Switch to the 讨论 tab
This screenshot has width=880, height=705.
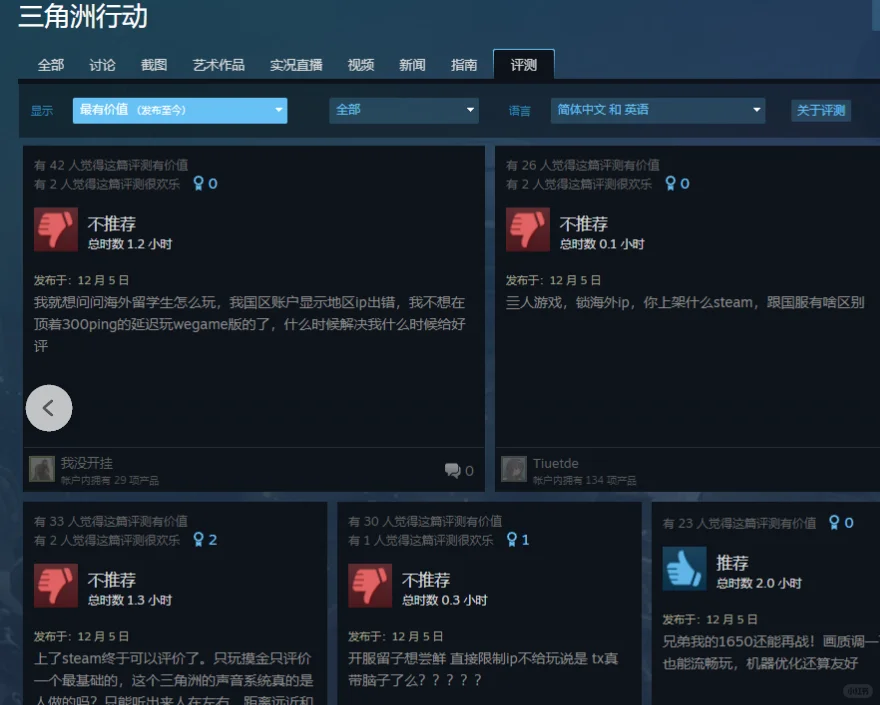(102, 65)
